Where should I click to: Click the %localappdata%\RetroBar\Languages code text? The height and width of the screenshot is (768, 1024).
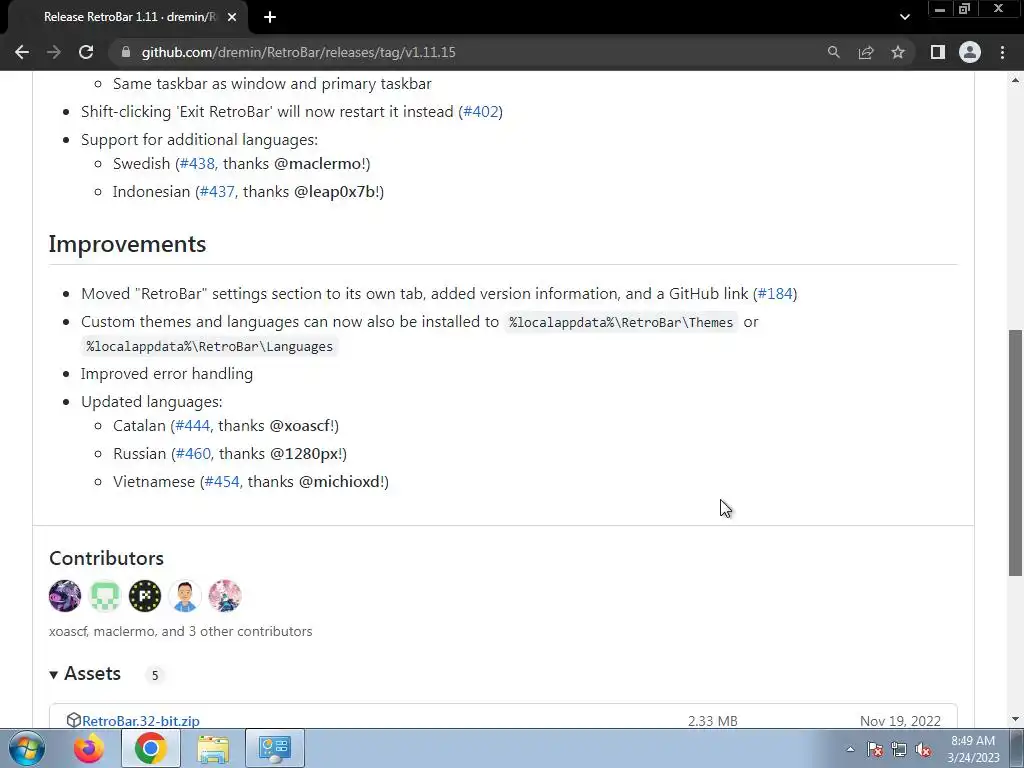[210, 347]
